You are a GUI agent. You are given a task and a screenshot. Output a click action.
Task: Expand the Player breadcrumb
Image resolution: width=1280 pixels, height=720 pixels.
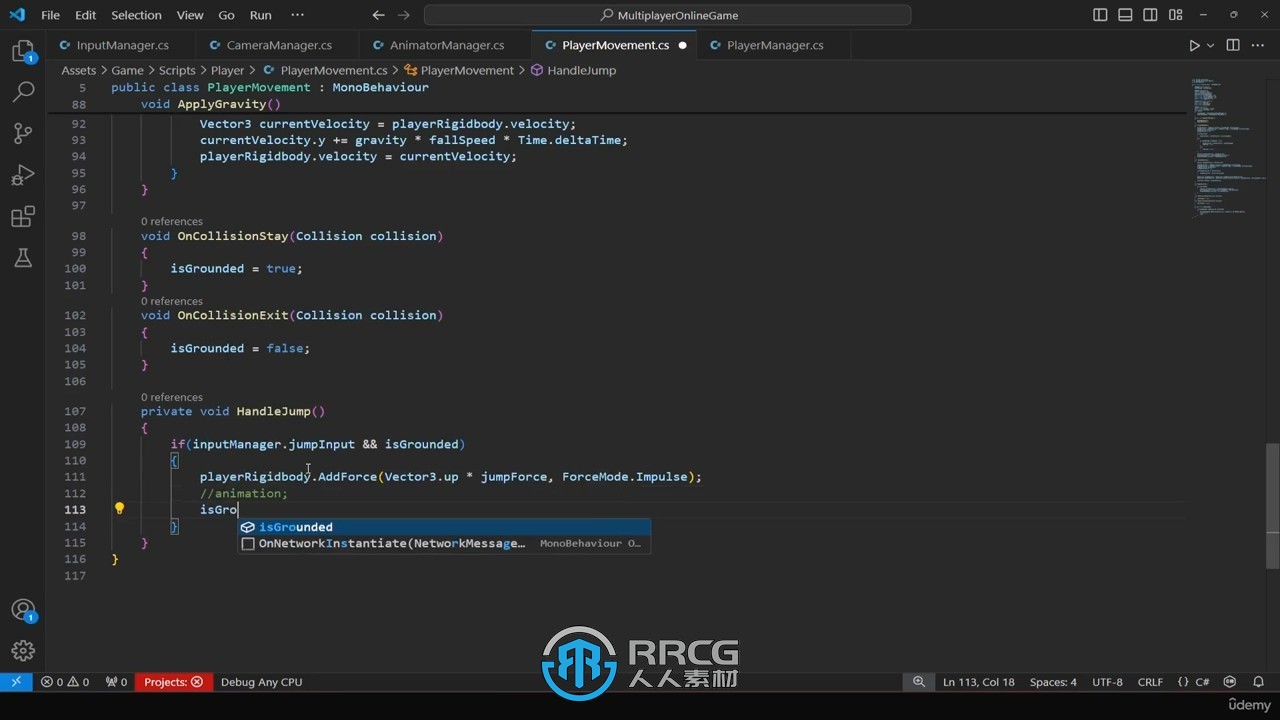point(227,70)
